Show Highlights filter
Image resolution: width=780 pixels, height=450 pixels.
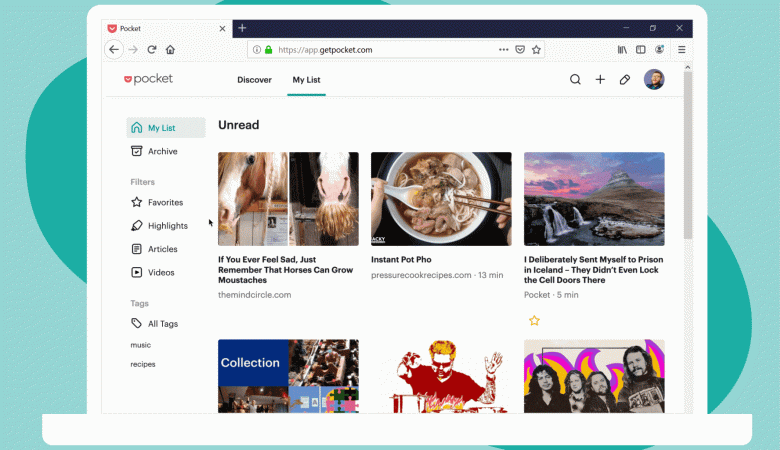(167, 226)
